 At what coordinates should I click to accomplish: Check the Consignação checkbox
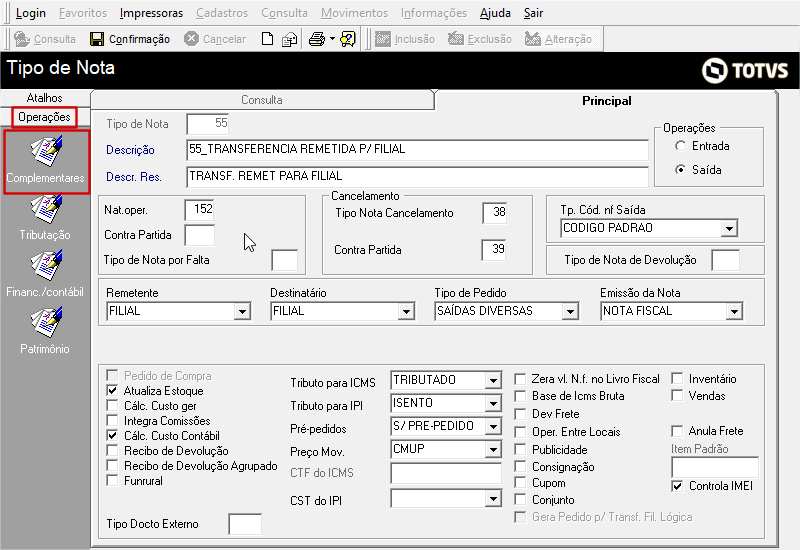[520, 467]
